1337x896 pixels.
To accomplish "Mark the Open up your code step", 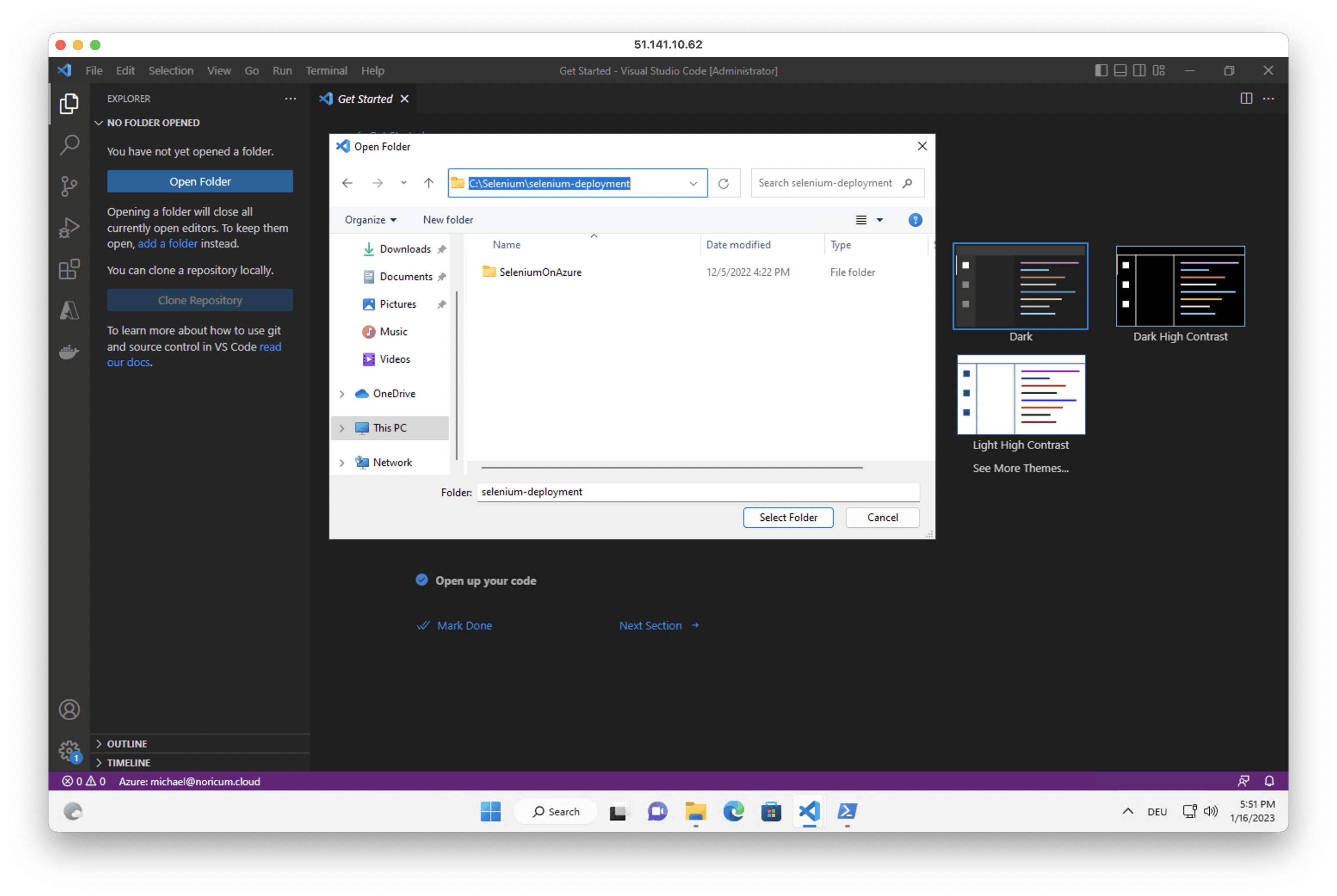I will point(422,580).
